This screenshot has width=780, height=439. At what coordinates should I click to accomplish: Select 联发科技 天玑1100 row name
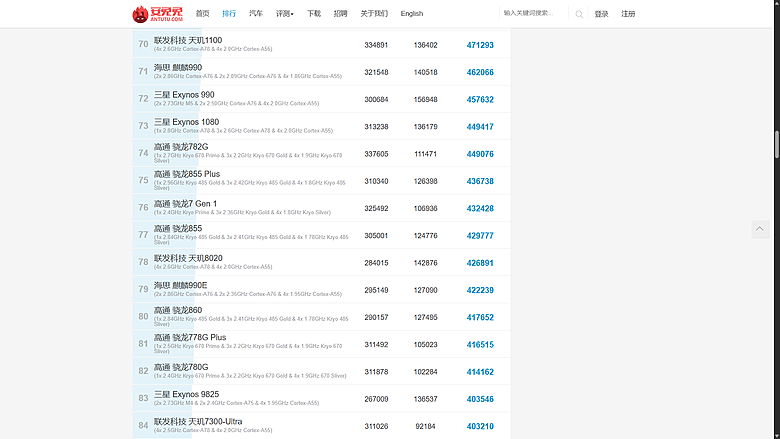pos(188,40)
